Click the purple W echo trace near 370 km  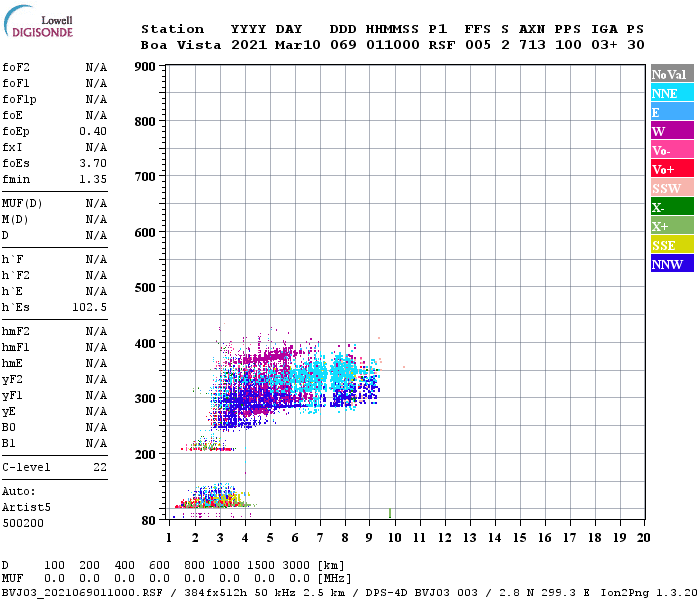267,357
